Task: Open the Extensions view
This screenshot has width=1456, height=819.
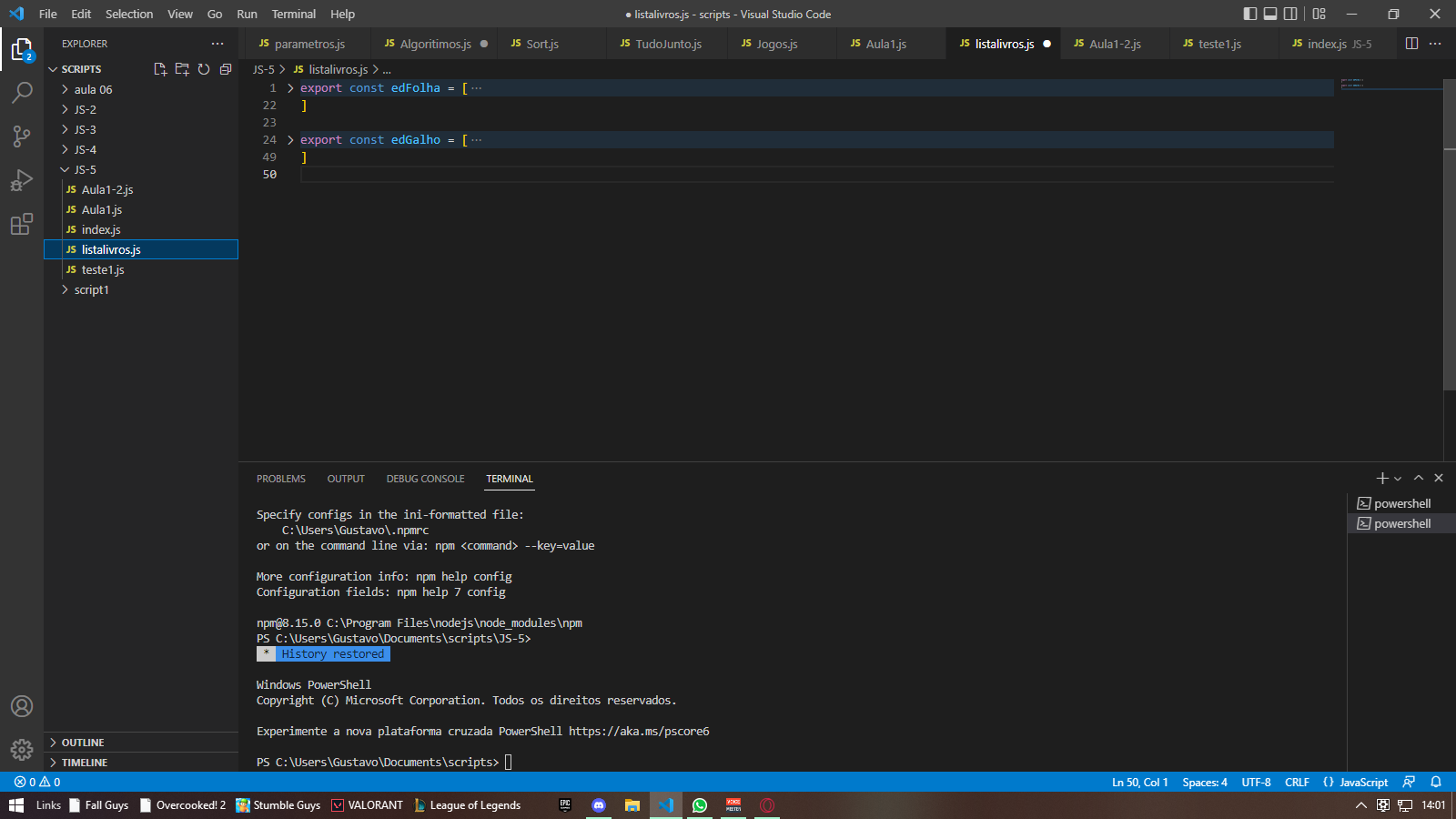Action: 22,223
